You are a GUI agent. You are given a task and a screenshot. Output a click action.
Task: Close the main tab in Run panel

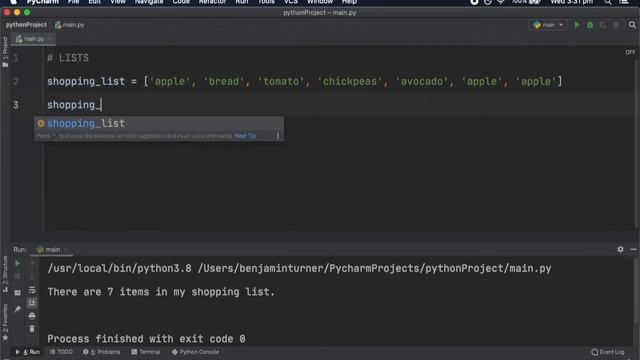tap(66, 249)
